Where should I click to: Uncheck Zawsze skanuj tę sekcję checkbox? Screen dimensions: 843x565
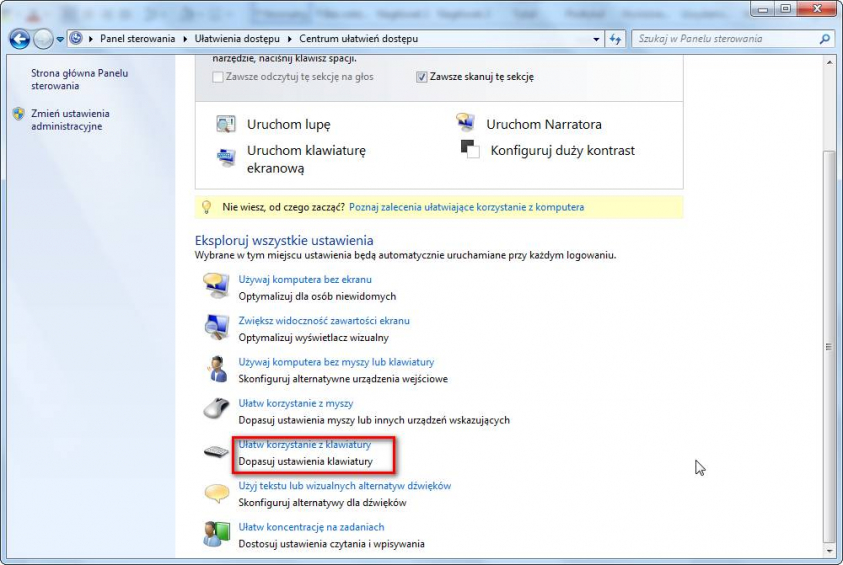coord(422,77)
